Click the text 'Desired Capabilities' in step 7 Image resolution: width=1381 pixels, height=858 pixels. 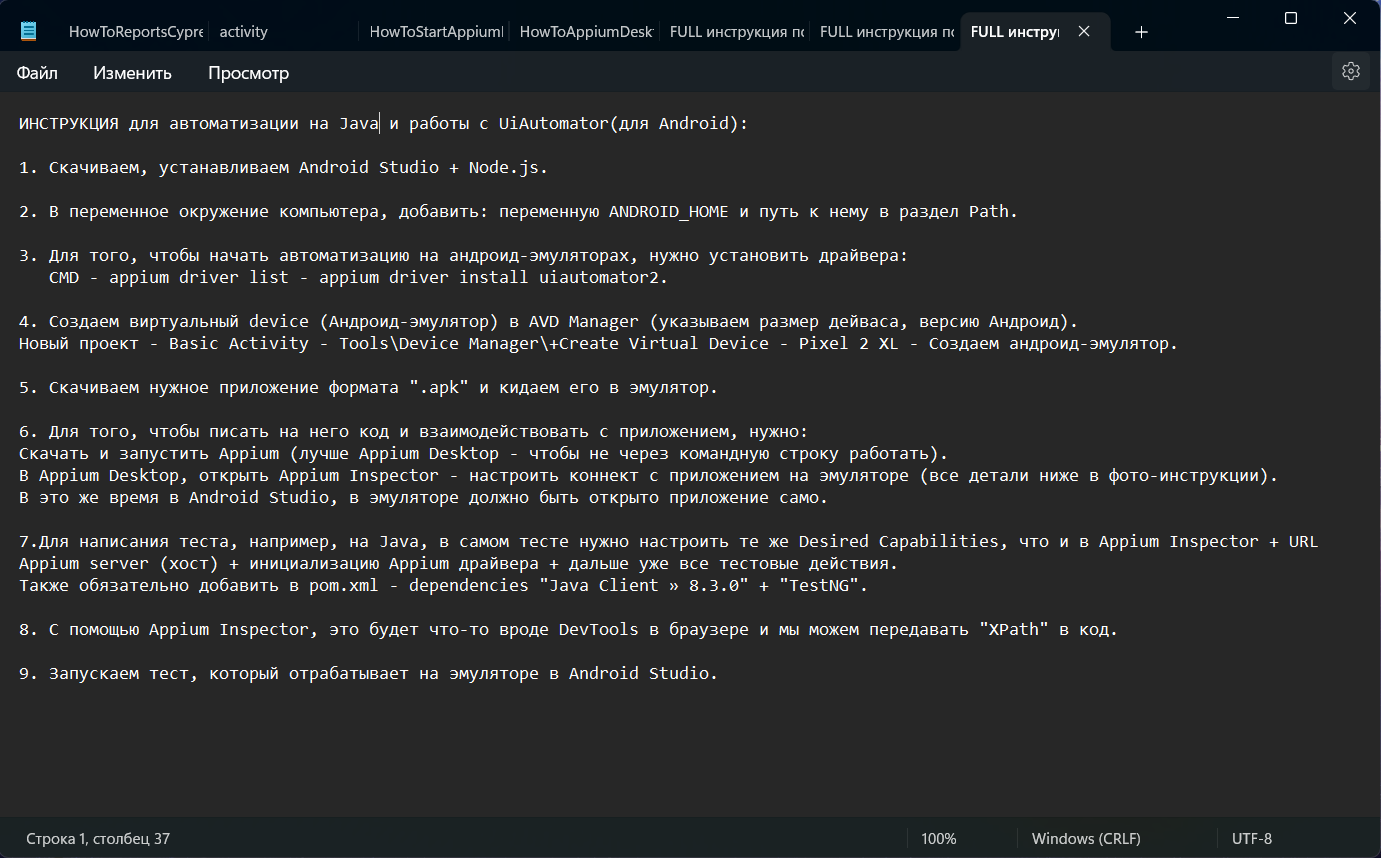899,542
